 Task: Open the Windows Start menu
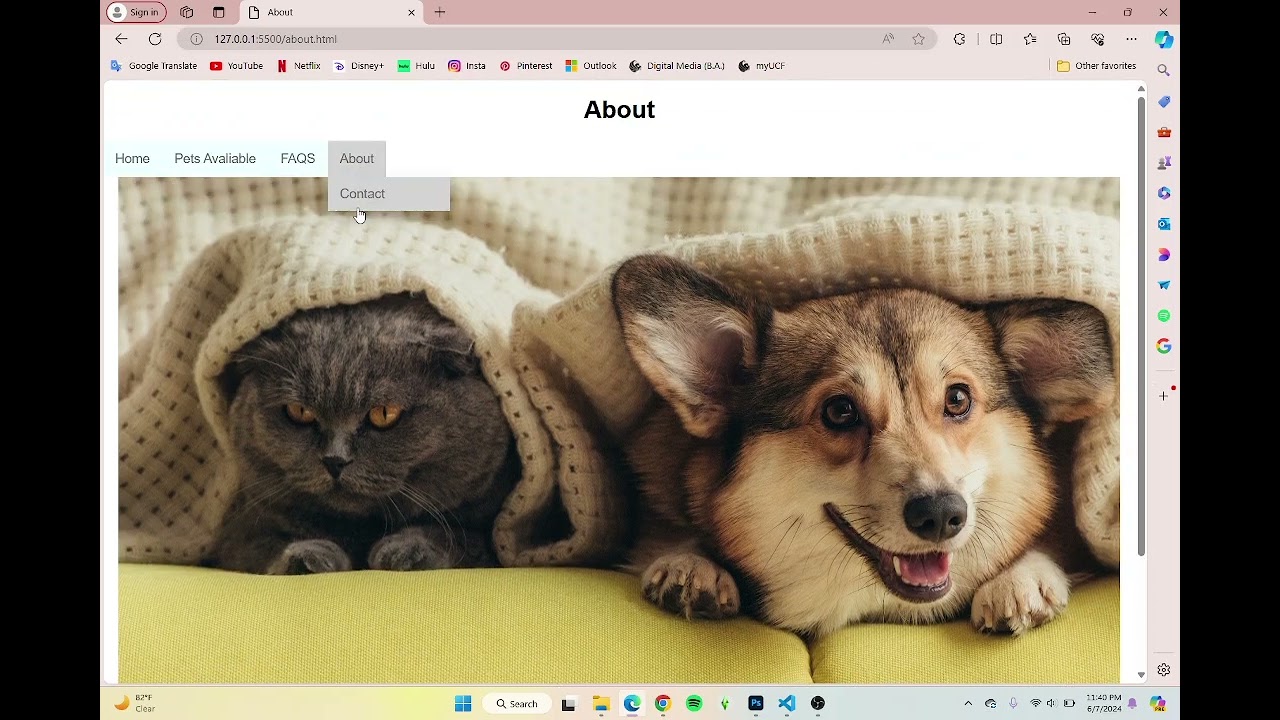click(463, 704)
